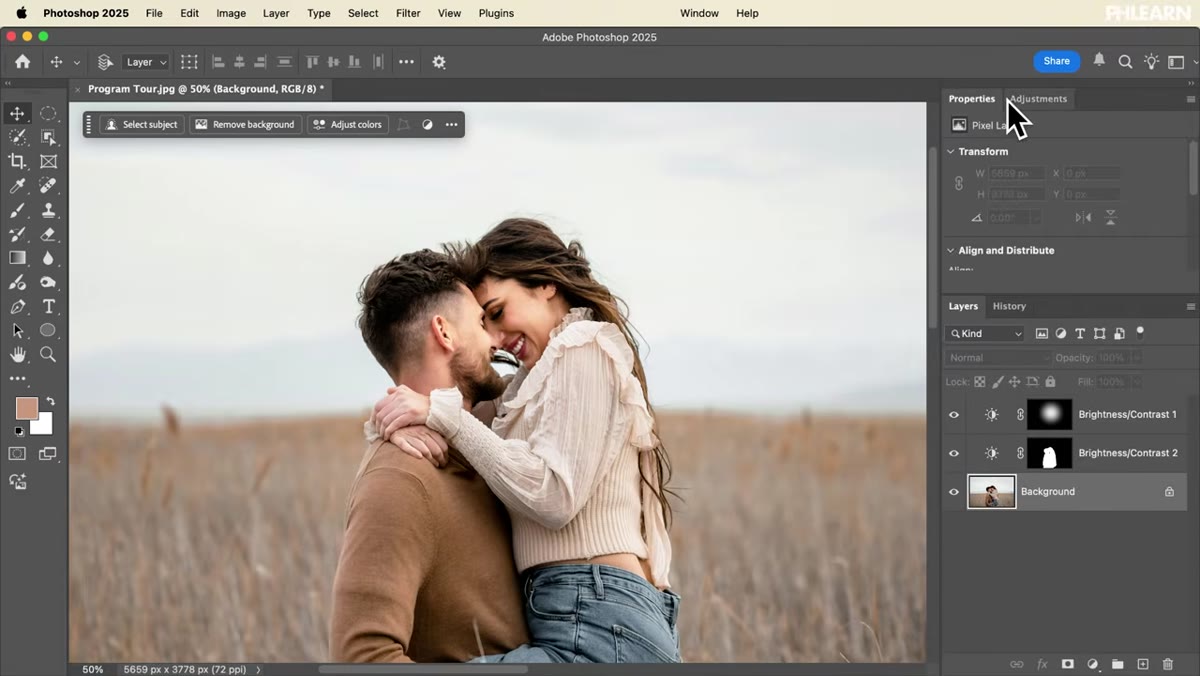Select the Dodge tool
Screen dimensions: 1200x676
click(x=48, y=282)
